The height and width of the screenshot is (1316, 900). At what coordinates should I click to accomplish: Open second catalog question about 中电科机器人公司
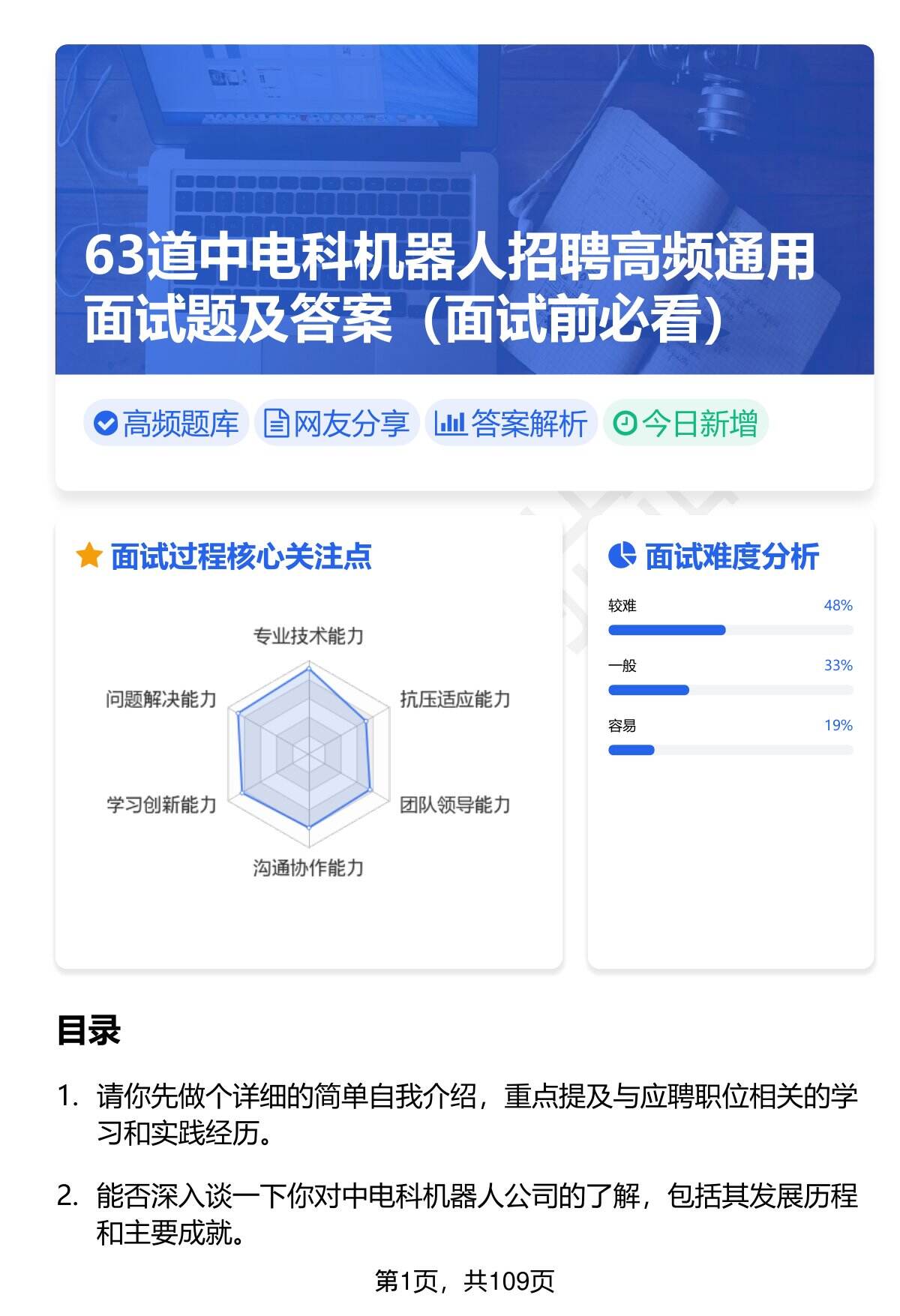(x=476, y=1213)
